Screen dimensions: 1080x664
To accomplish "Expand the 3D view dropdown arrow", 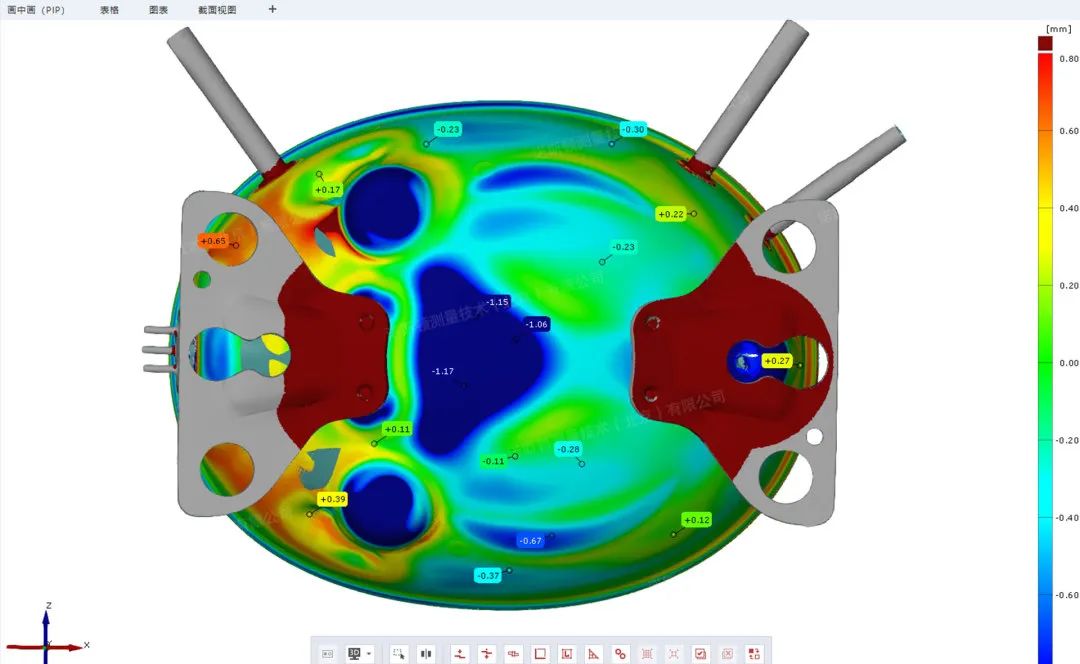I will [x=369, y=654].
